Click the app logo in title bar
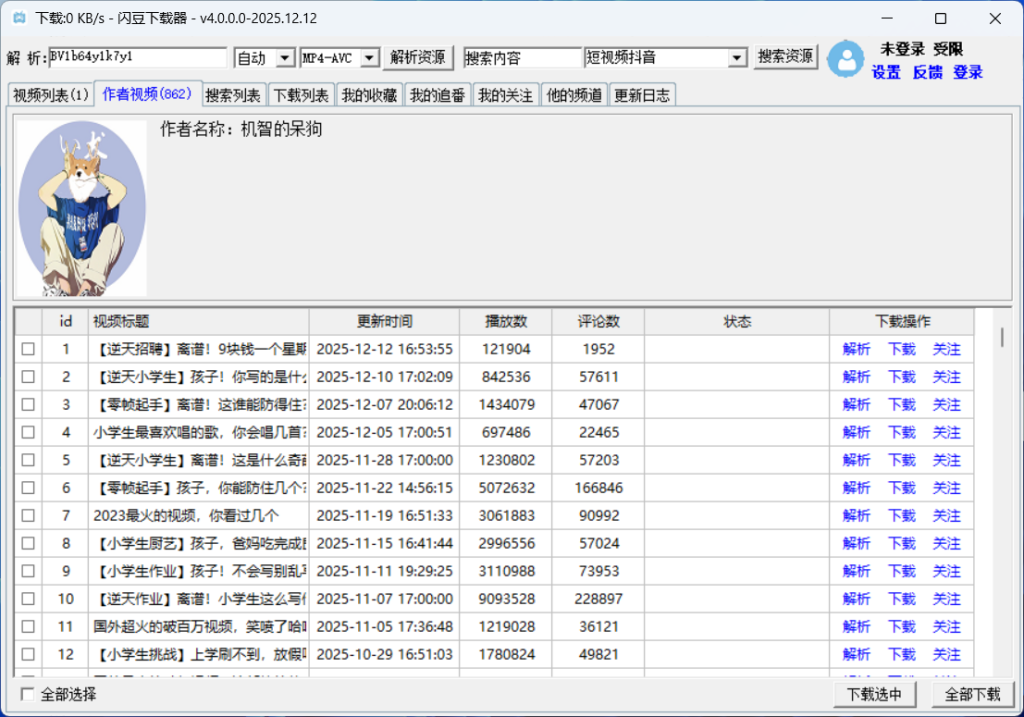 [x=18, y=18]
